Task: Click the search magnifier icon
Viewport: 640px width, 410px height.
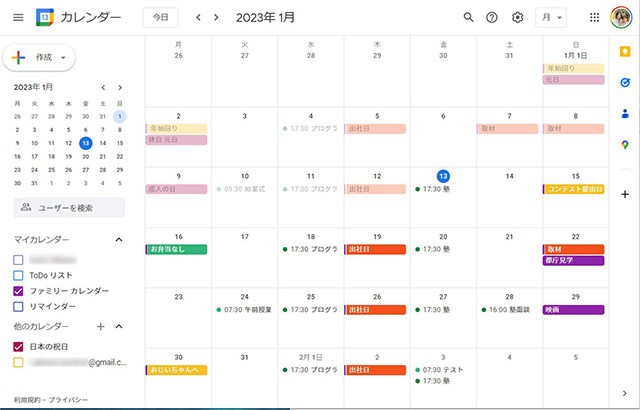Action: click(x=469, y=17)
